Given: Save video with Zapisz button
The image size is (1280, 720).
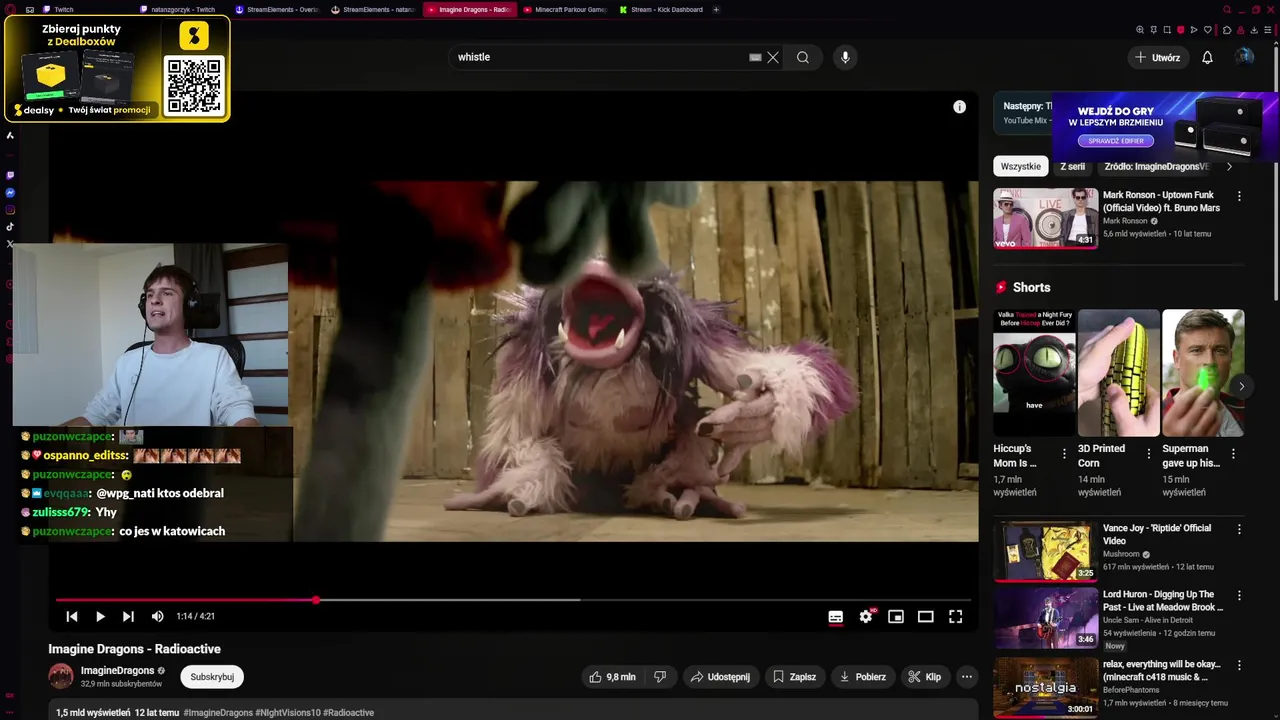Looking at the screenshot, I should click(x=795, y=677).
